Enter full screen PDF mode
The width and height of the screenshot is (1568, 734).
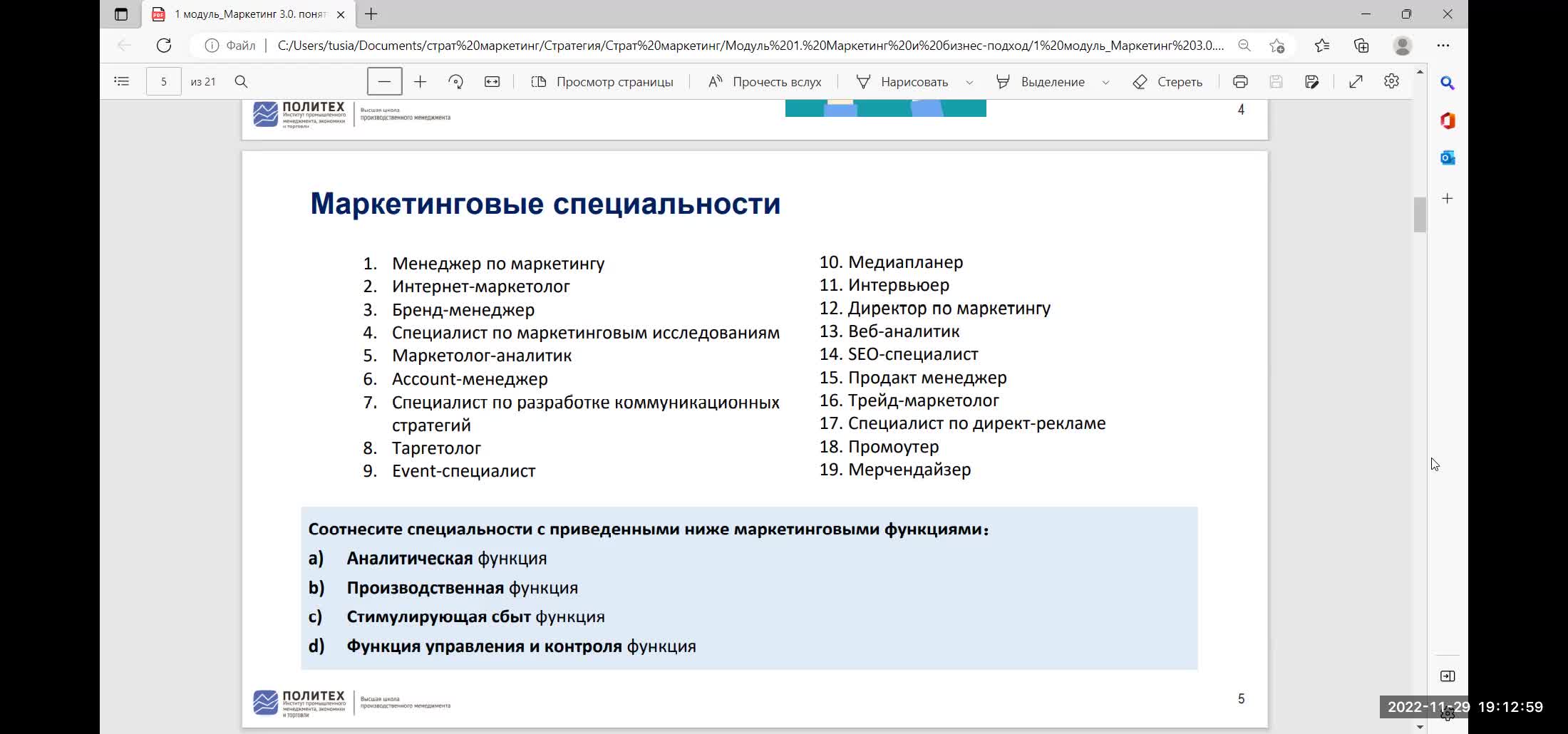click(x=1356, y=82)
